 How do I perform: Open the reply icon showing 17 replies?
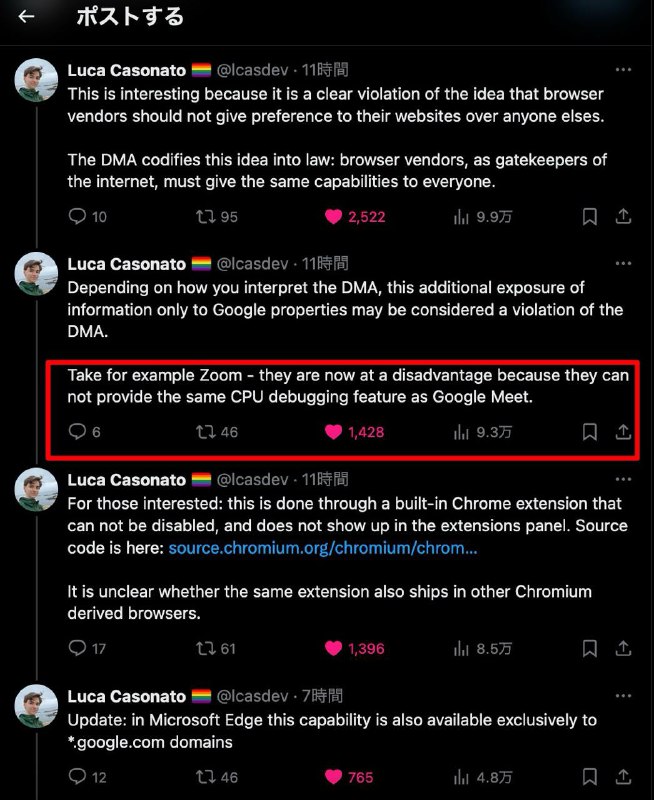pos(78,648)
